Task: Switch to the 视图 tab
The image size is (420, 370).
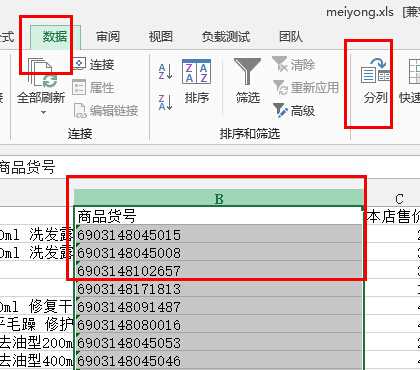Action: coord(160,37)
